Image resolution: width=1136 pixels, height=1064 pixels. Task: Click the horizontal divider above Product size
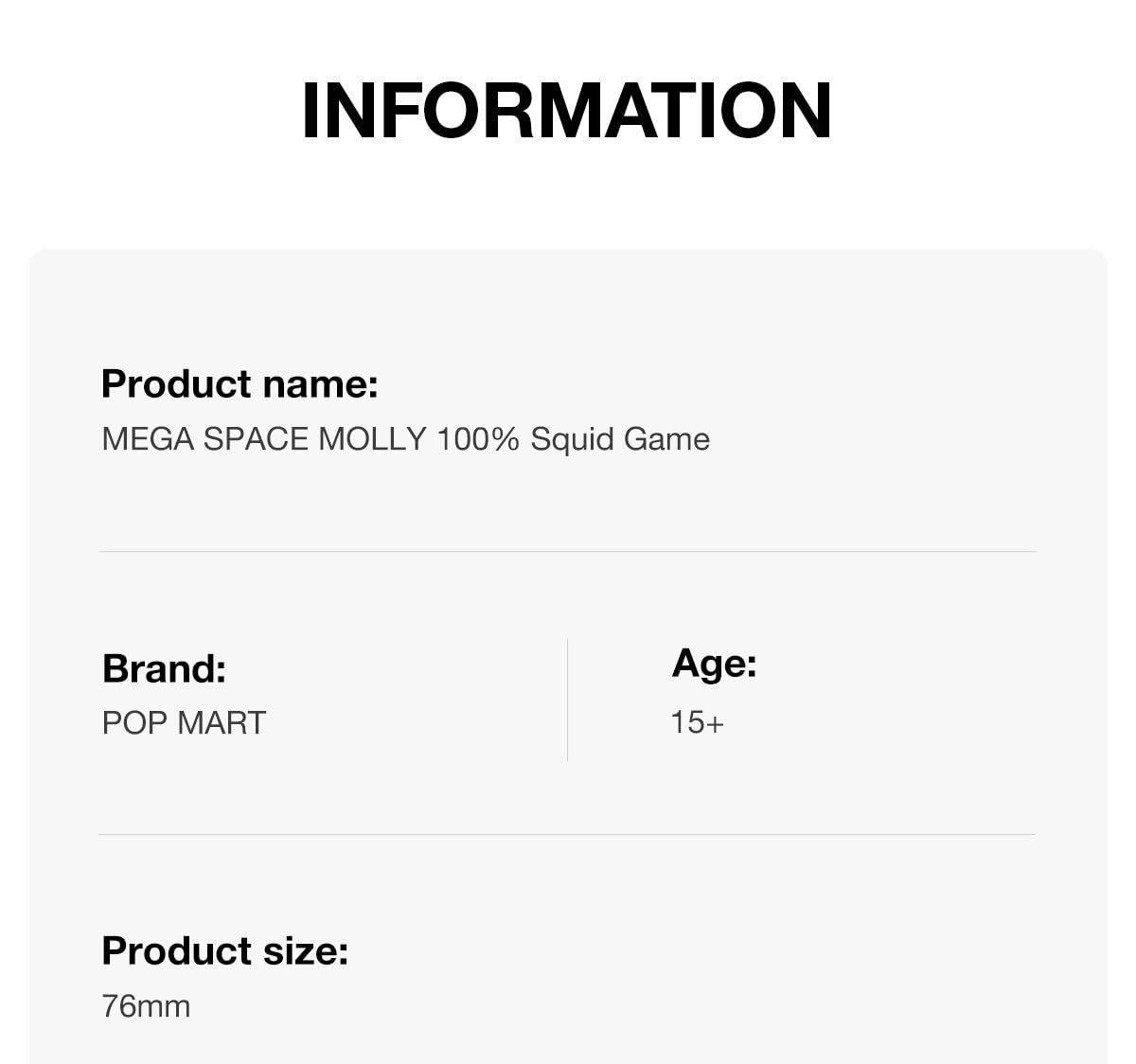tap(567, 834)
